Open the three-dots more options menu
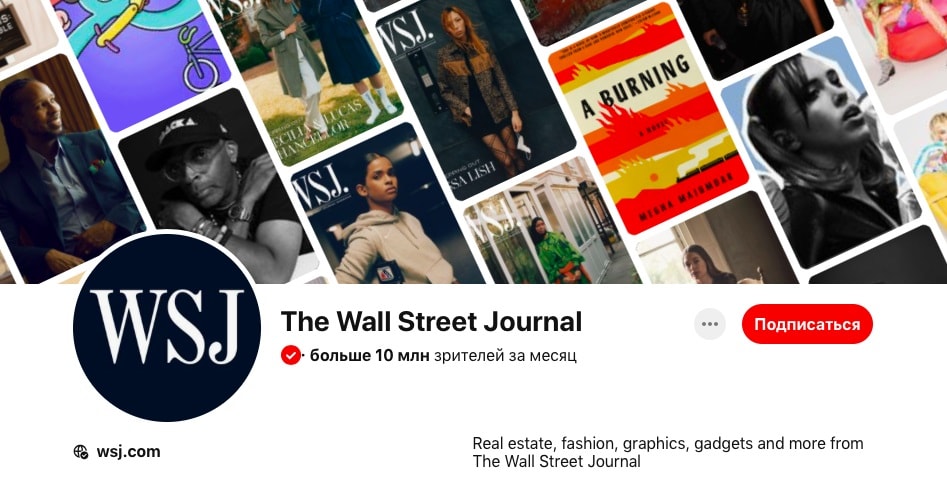Image resolution: width=947 pixels, height=502 pixels. 710,324
